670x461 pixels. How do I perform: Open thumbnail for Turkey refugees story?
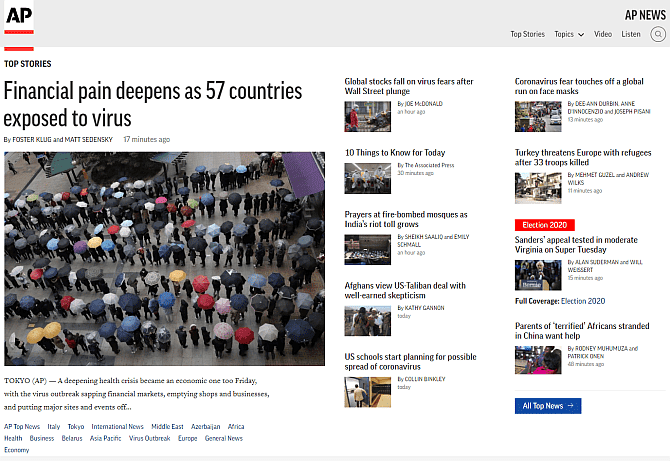(x=538, y=188)
